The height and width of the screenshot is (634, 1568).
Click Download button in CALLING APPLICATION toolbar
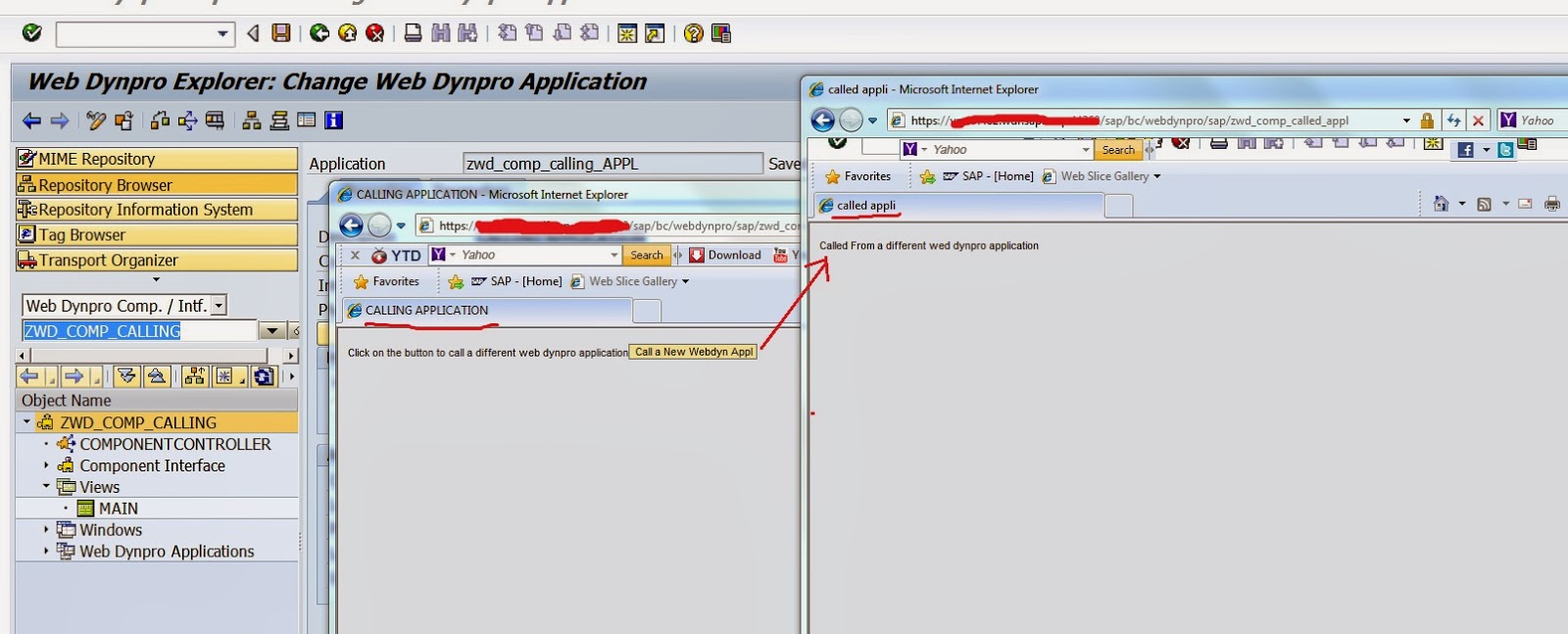pyautogui.click(x=725, y=255)
